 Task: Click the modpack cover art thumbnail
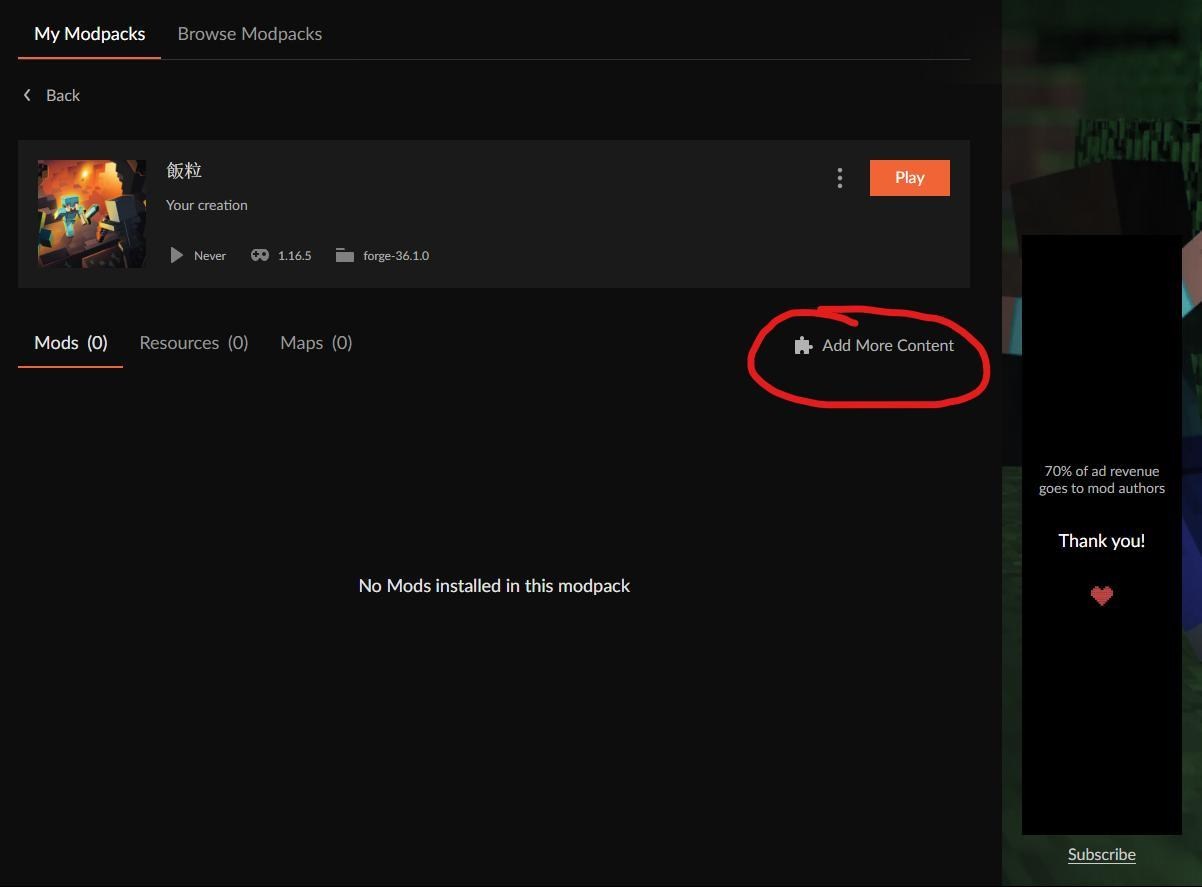point(92,214)
